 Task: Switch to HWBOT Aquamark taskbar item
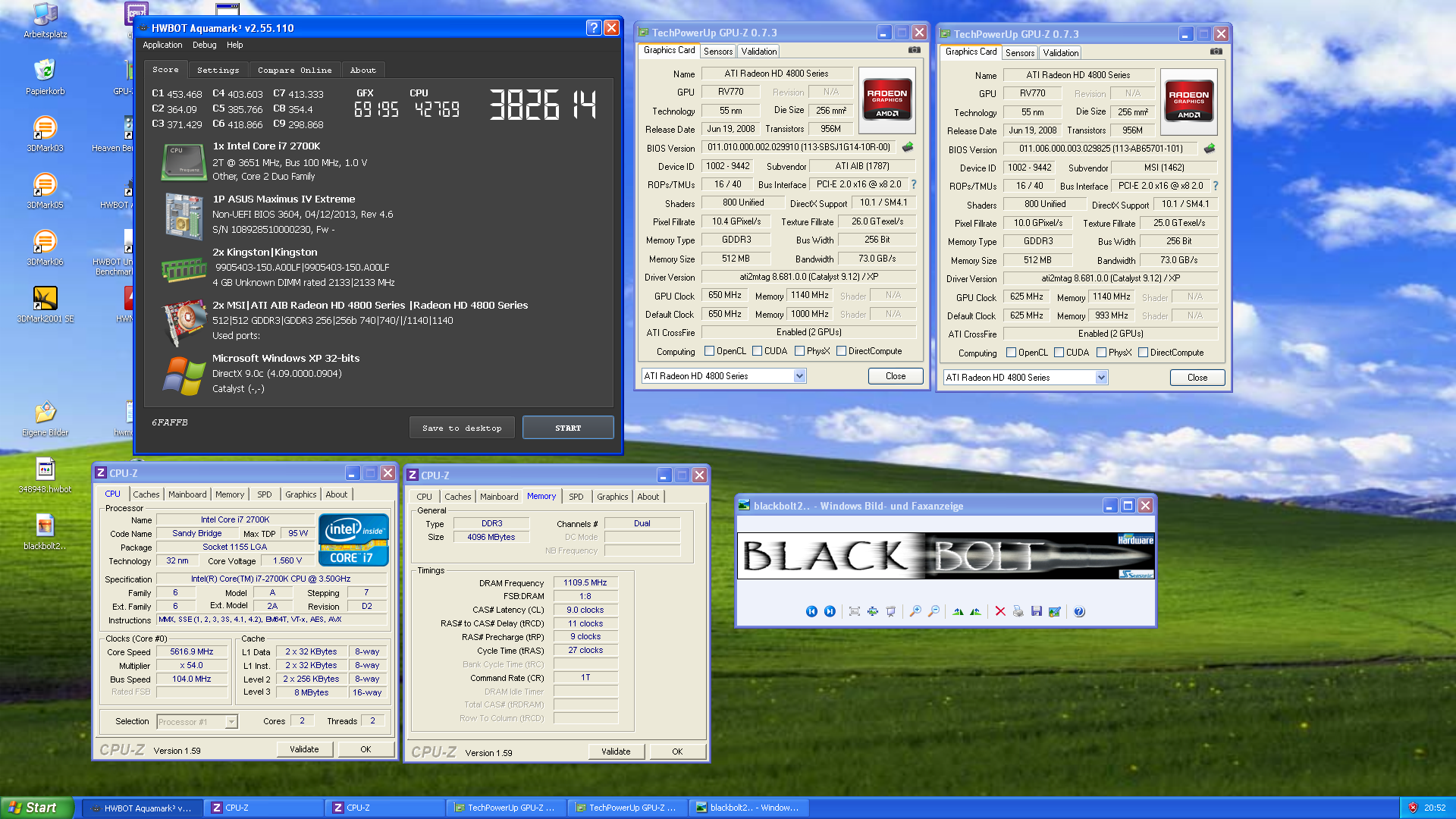(141, 808)
